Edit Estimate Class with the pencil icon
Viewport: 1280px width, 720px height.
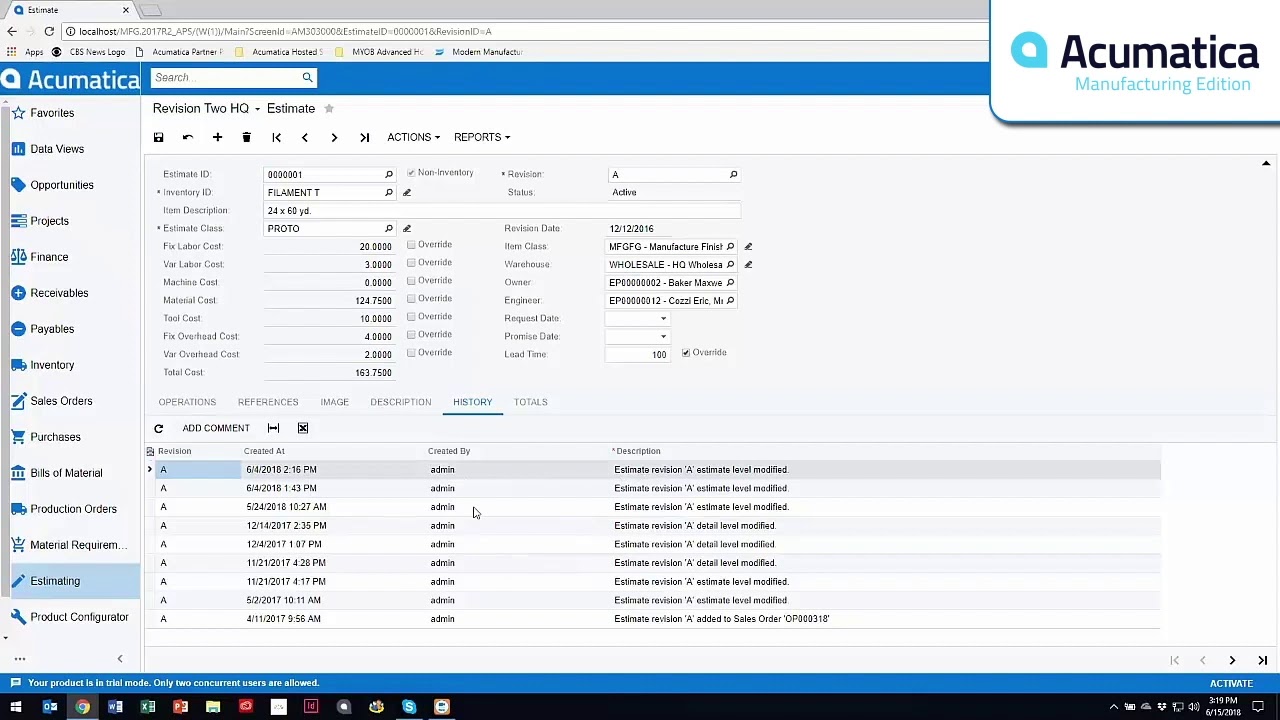pos(406,228)
